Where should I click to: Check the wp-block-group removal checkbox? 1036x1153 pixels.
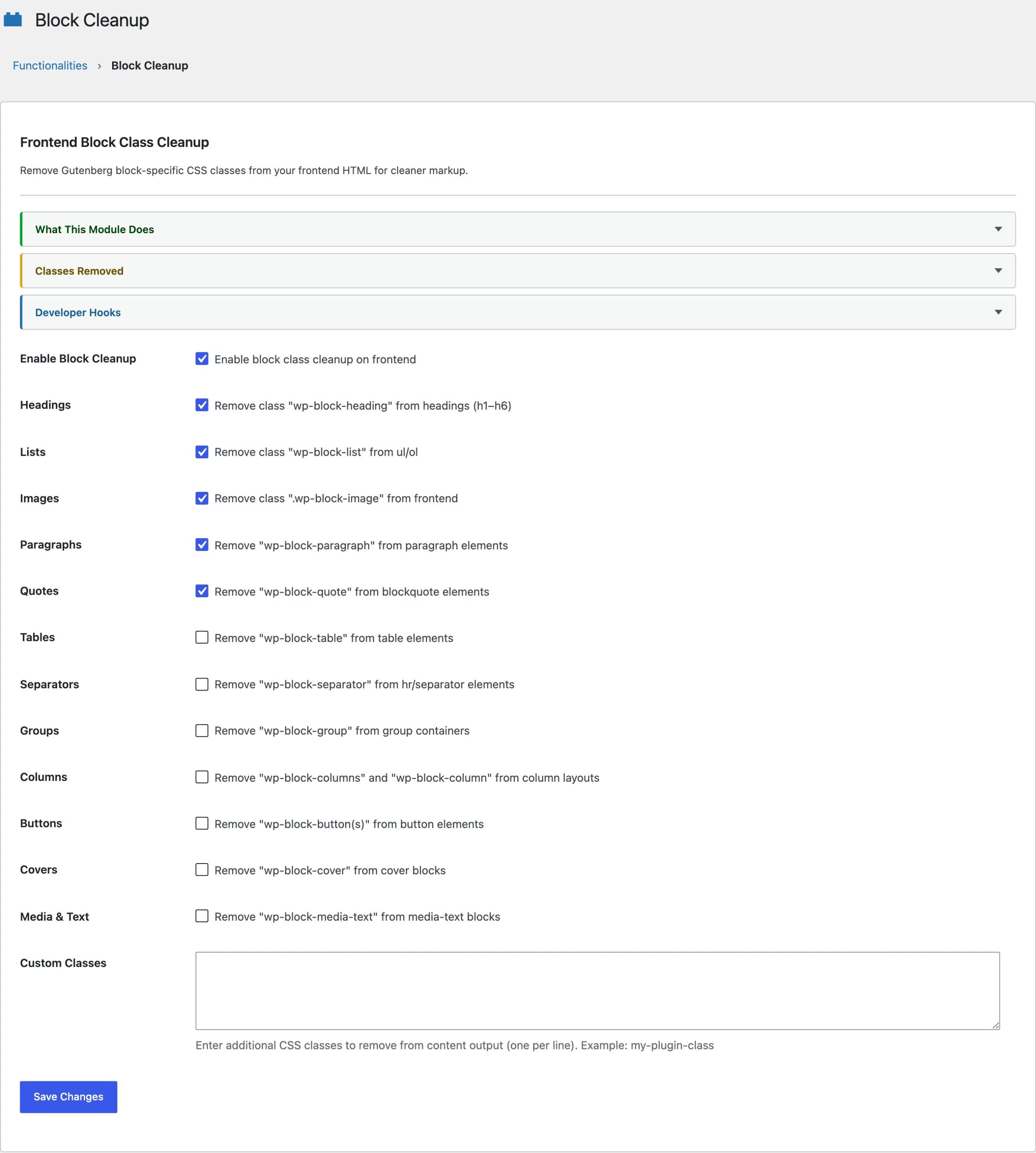[x=202, y=730]
